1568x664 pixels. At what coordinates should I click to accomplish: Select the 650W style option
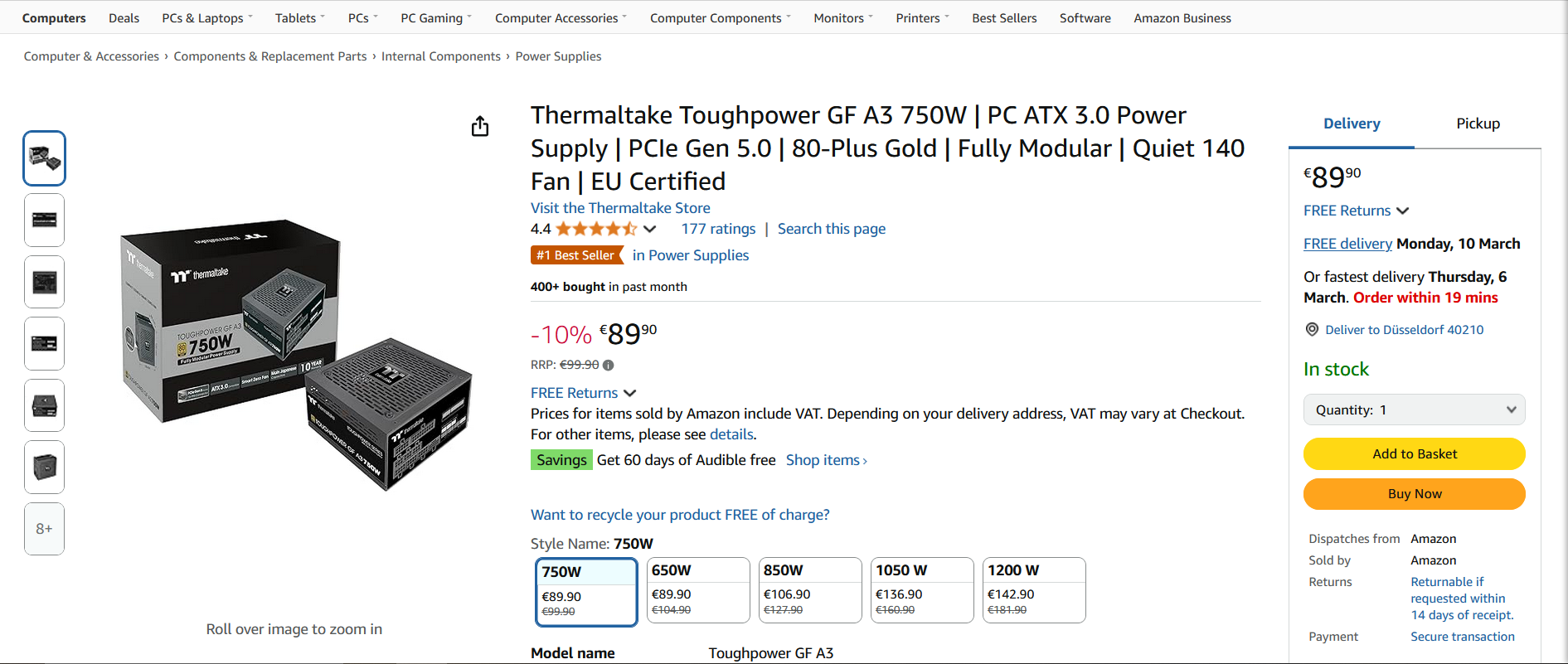pos(698,590)
